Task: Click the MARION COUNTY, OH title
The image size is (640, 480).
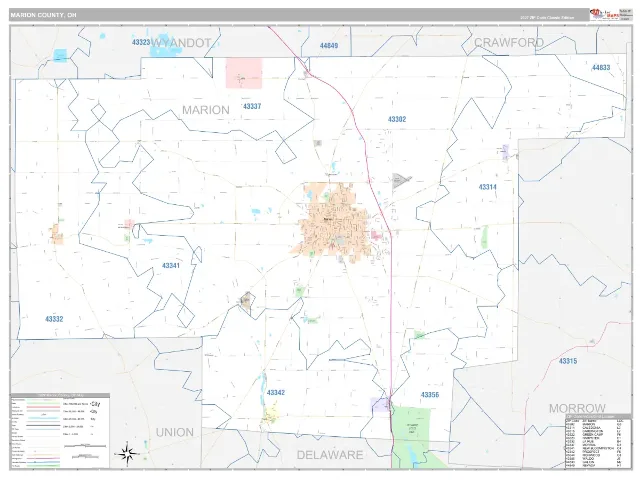Action: tap(43, 15)
